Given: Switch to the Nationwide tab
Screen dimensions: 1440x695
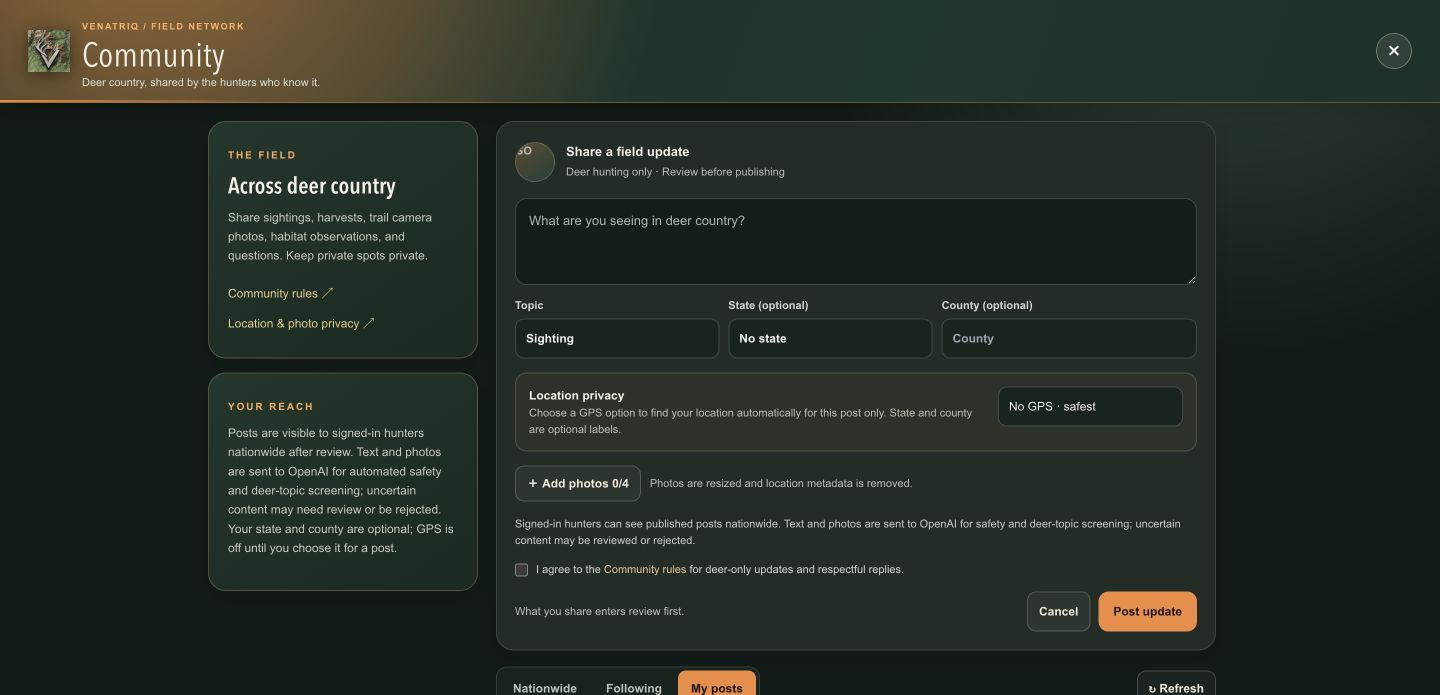Looking at the screenshot, I should 545,688.
